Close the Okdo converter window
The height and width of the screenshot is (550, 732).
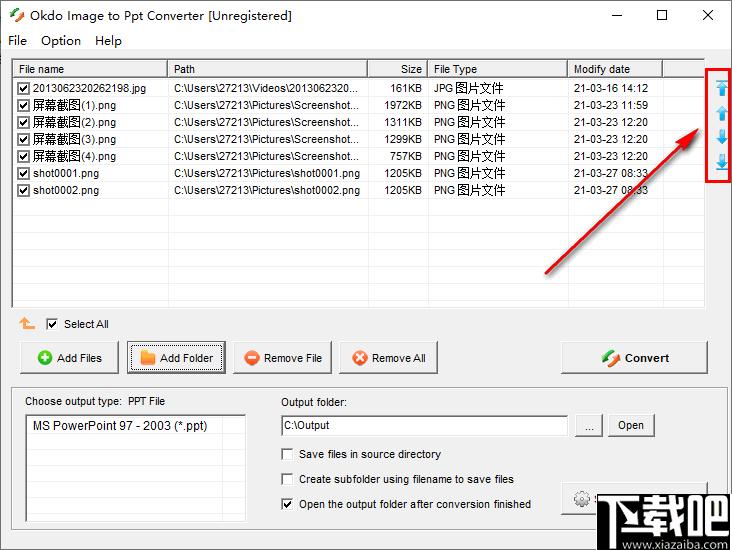click(707, 15)
